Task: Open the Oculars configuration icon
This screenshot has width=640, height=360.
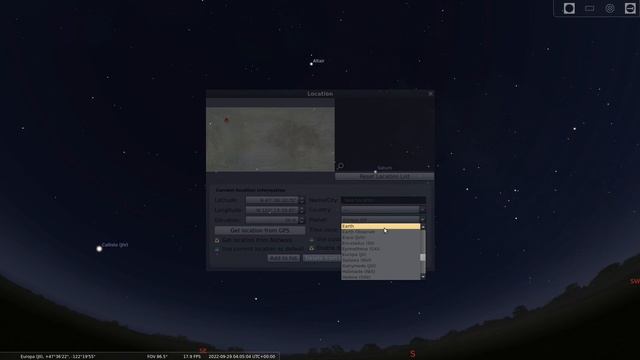Action: pos(630,9)
